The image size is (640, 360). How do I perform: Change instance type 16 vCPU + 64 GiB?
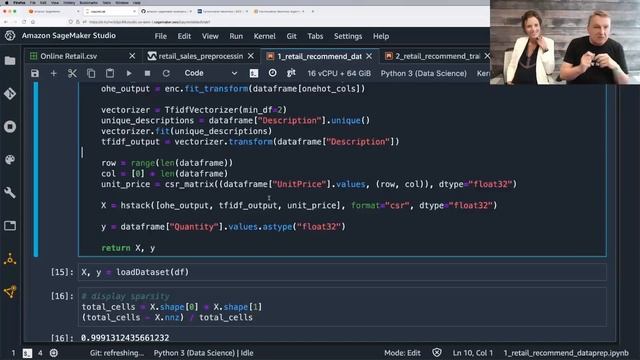pos(339,73)
